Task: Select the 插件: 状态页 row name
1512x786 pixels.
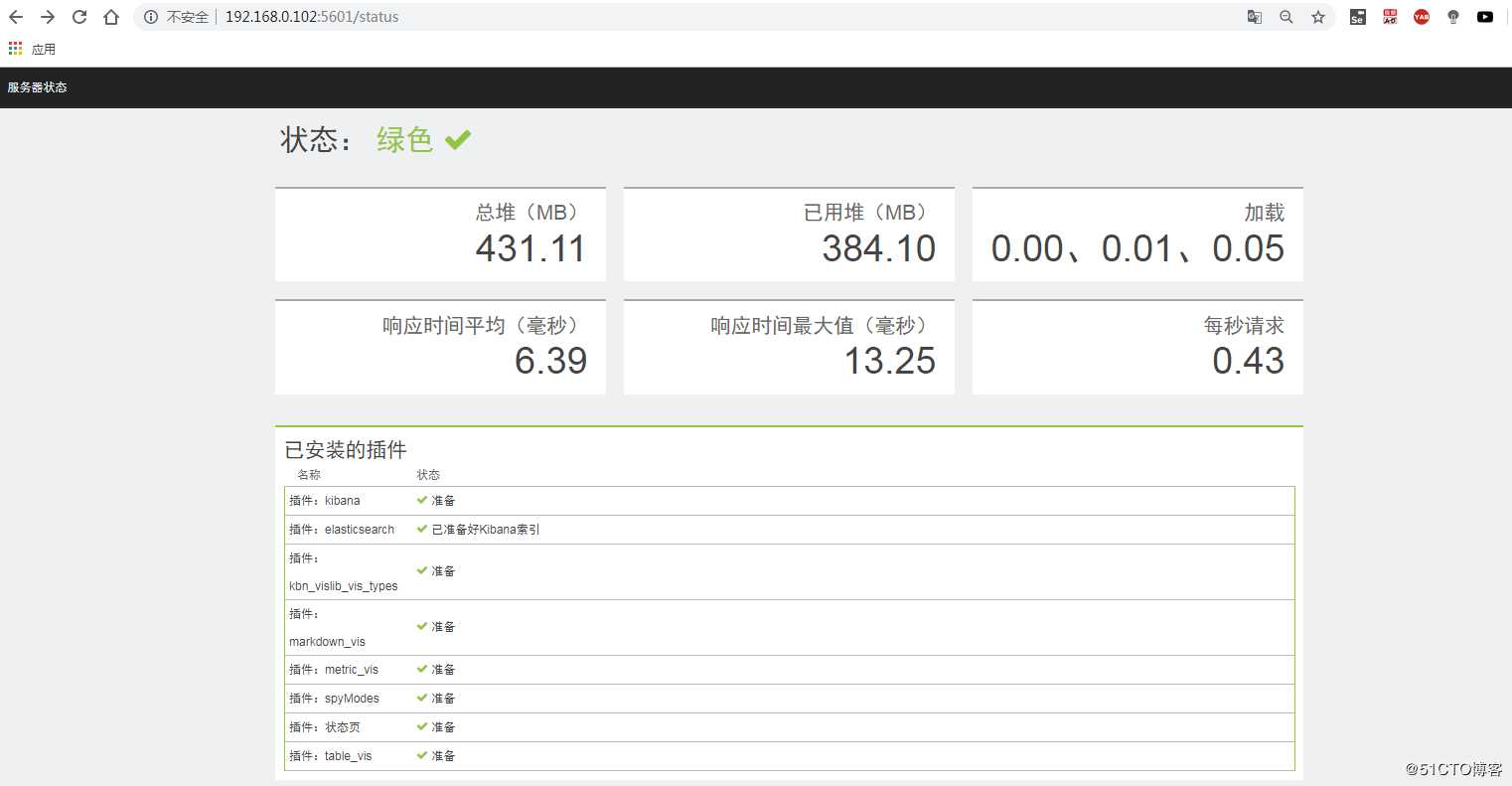Action: tap(325, 727)
